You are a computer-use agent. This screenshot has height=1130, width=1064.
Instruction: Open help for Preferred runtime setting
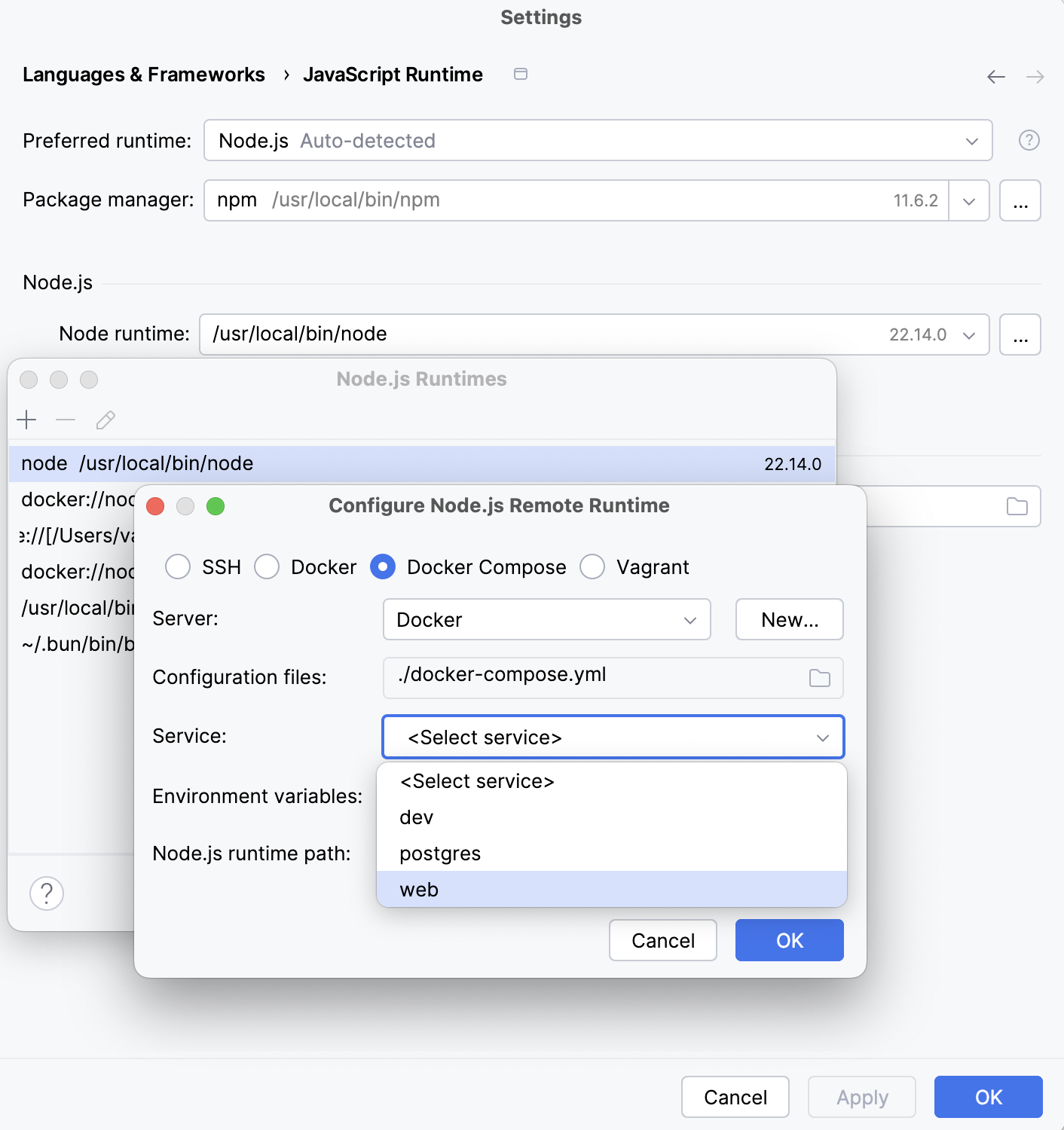[x=1029, y=140]
